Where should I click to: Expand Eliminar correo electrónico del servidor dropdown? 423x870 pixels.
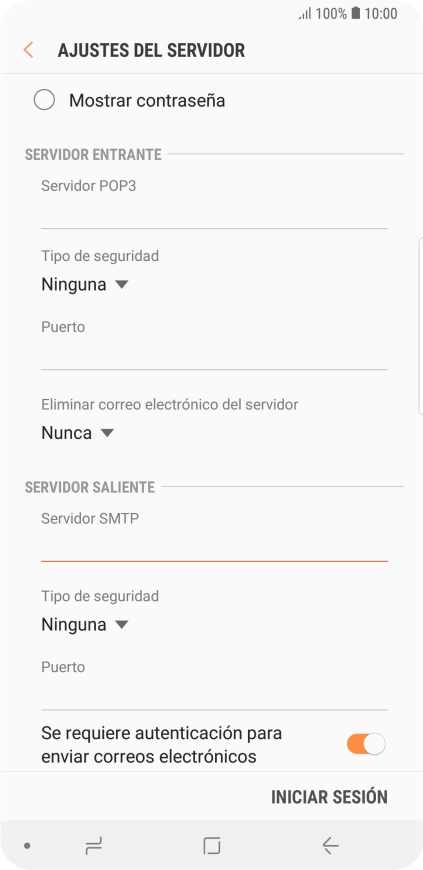(x=78, y=433)
